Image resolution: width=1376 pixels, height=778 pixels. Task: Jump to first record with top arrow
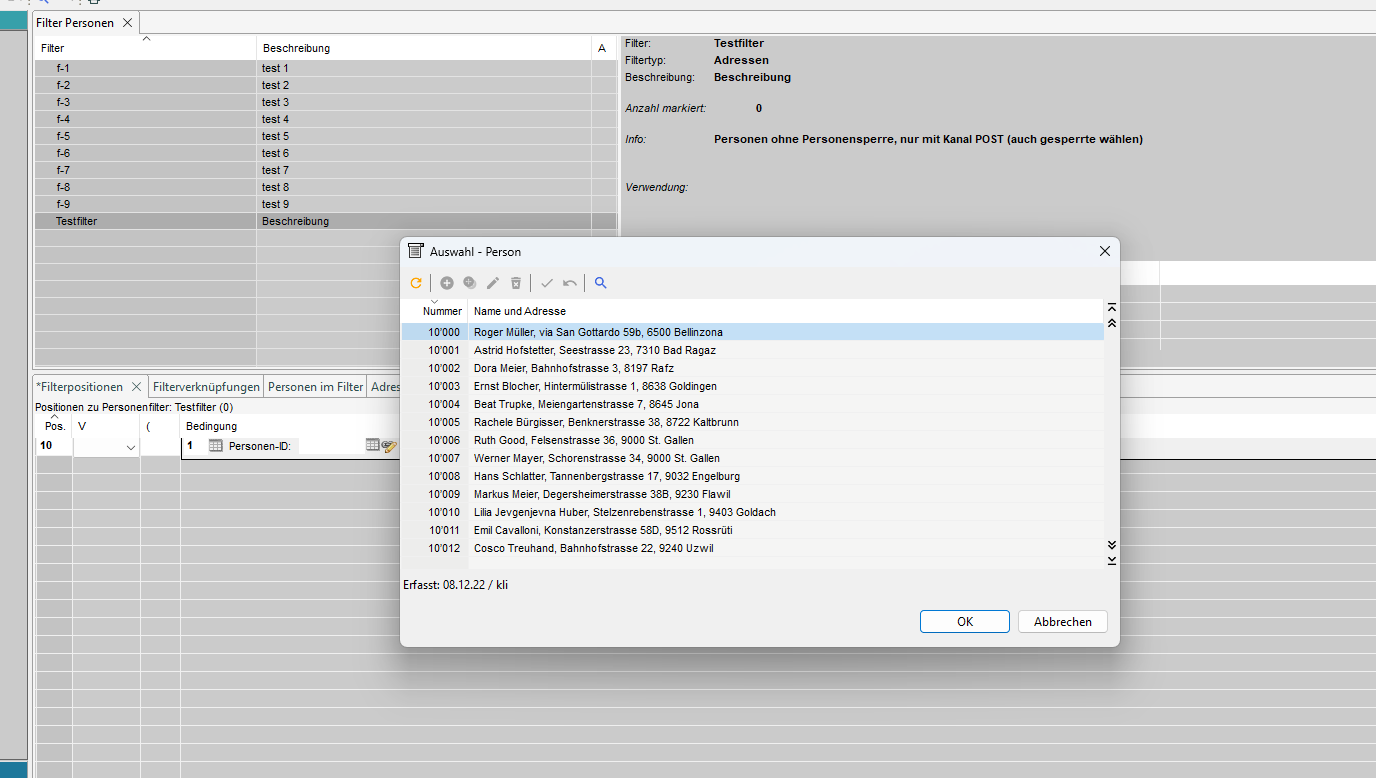pos(1112,308)
